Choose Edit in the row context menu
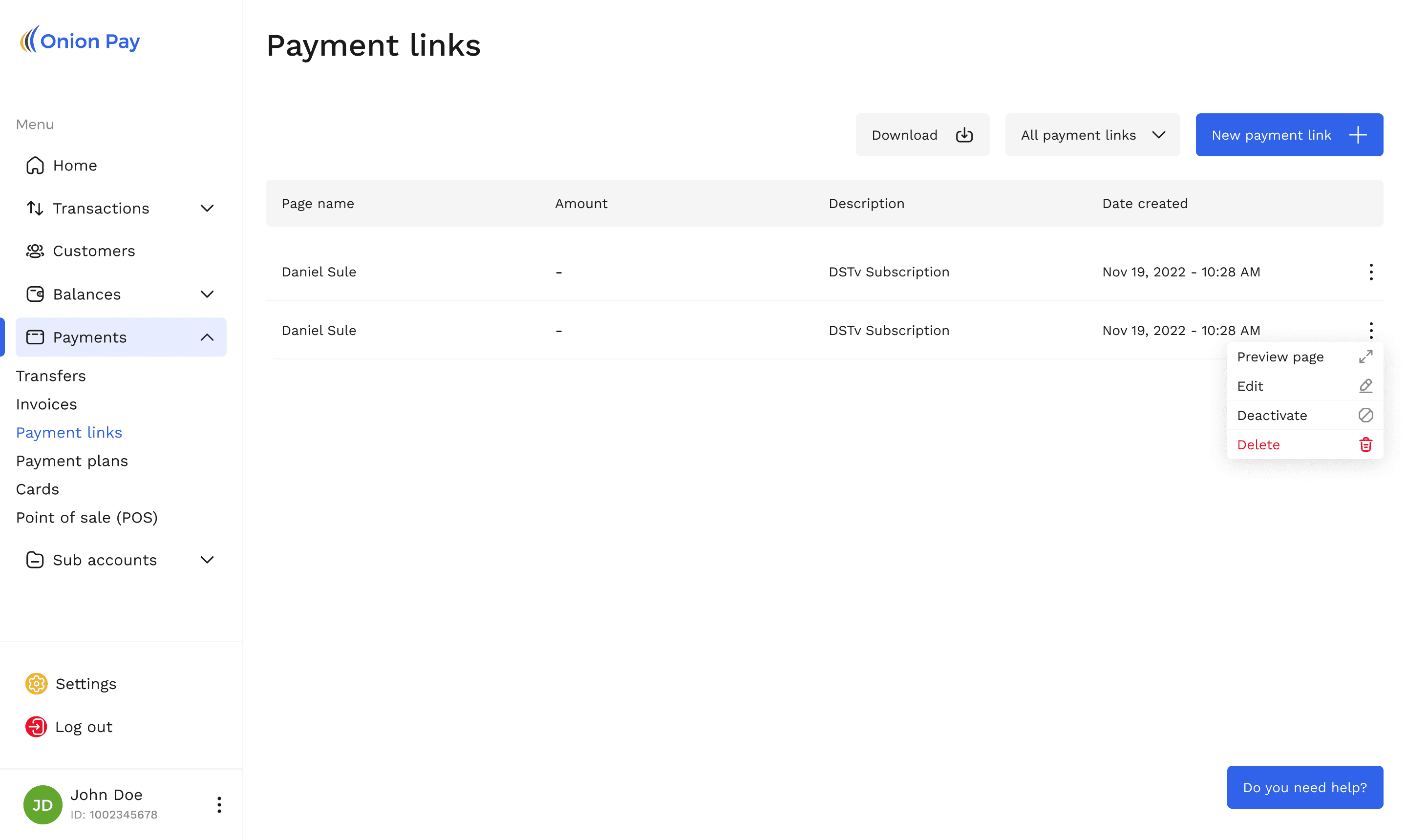Image resolution: width=1407 pixels, height=840 pixels. coord(1304,386)
